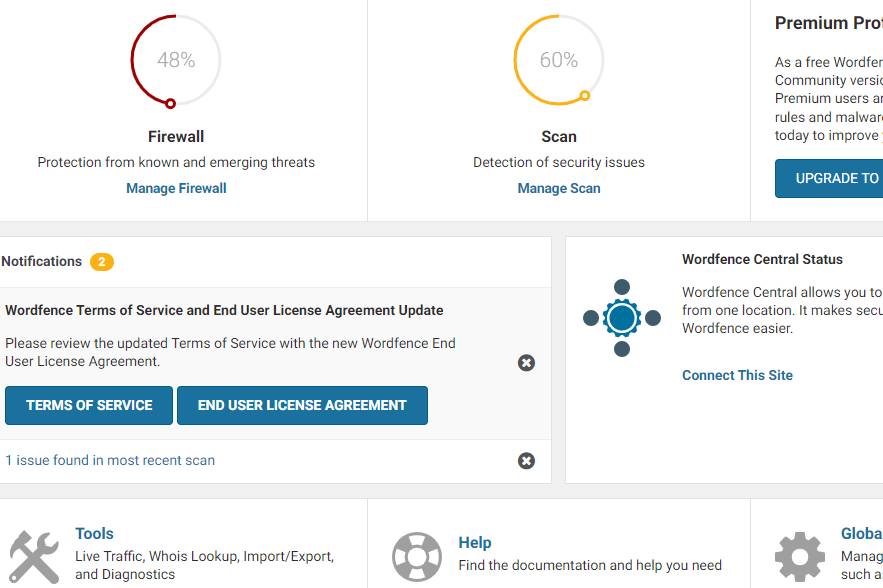Open the 1 issue found in most recent scan link
The image size is (883, 588).
[110, 460]
